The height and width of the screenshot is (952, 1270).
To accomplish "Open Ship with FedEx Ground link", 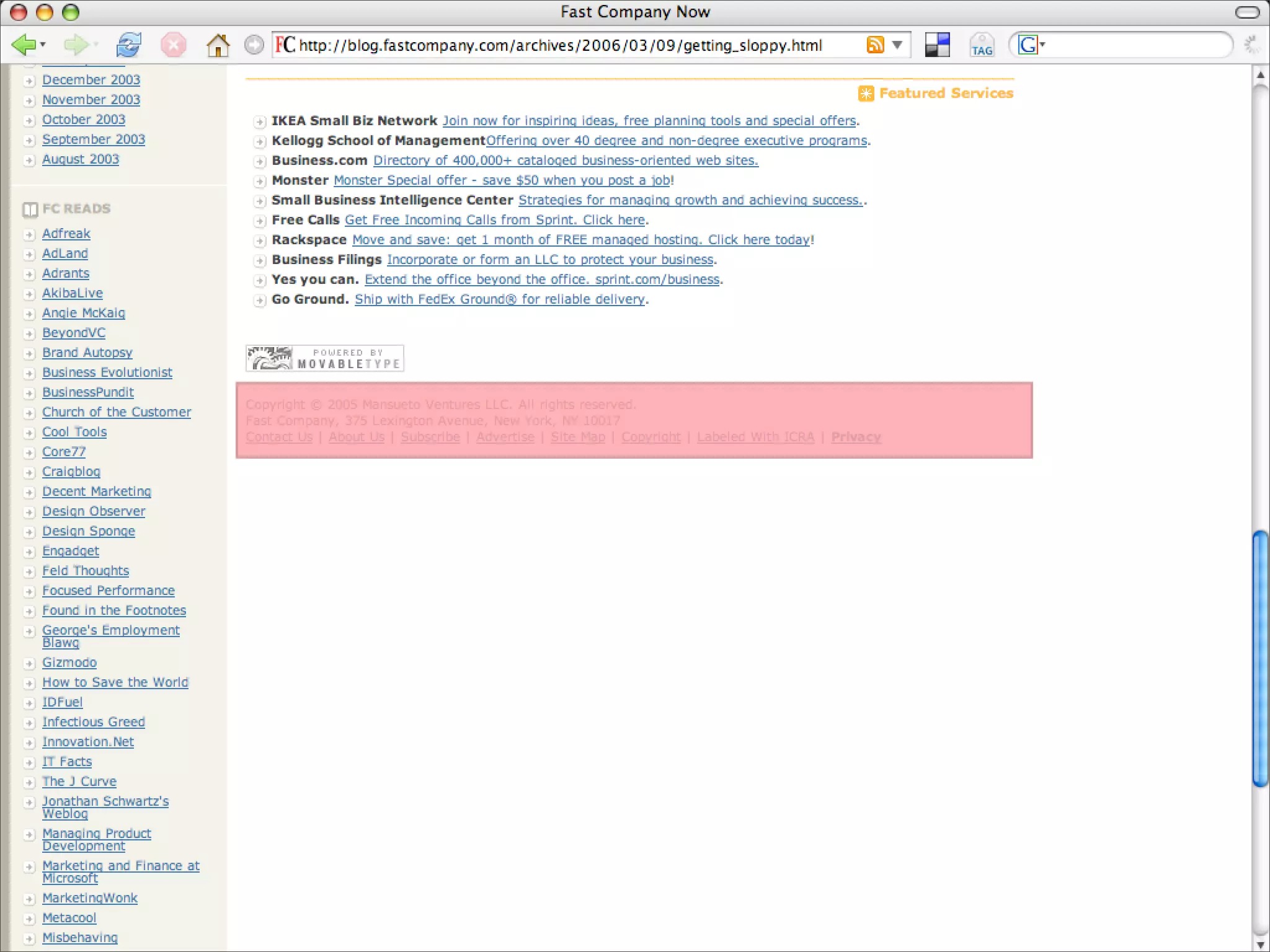I will pyautogui.click(x=500, y=299).
